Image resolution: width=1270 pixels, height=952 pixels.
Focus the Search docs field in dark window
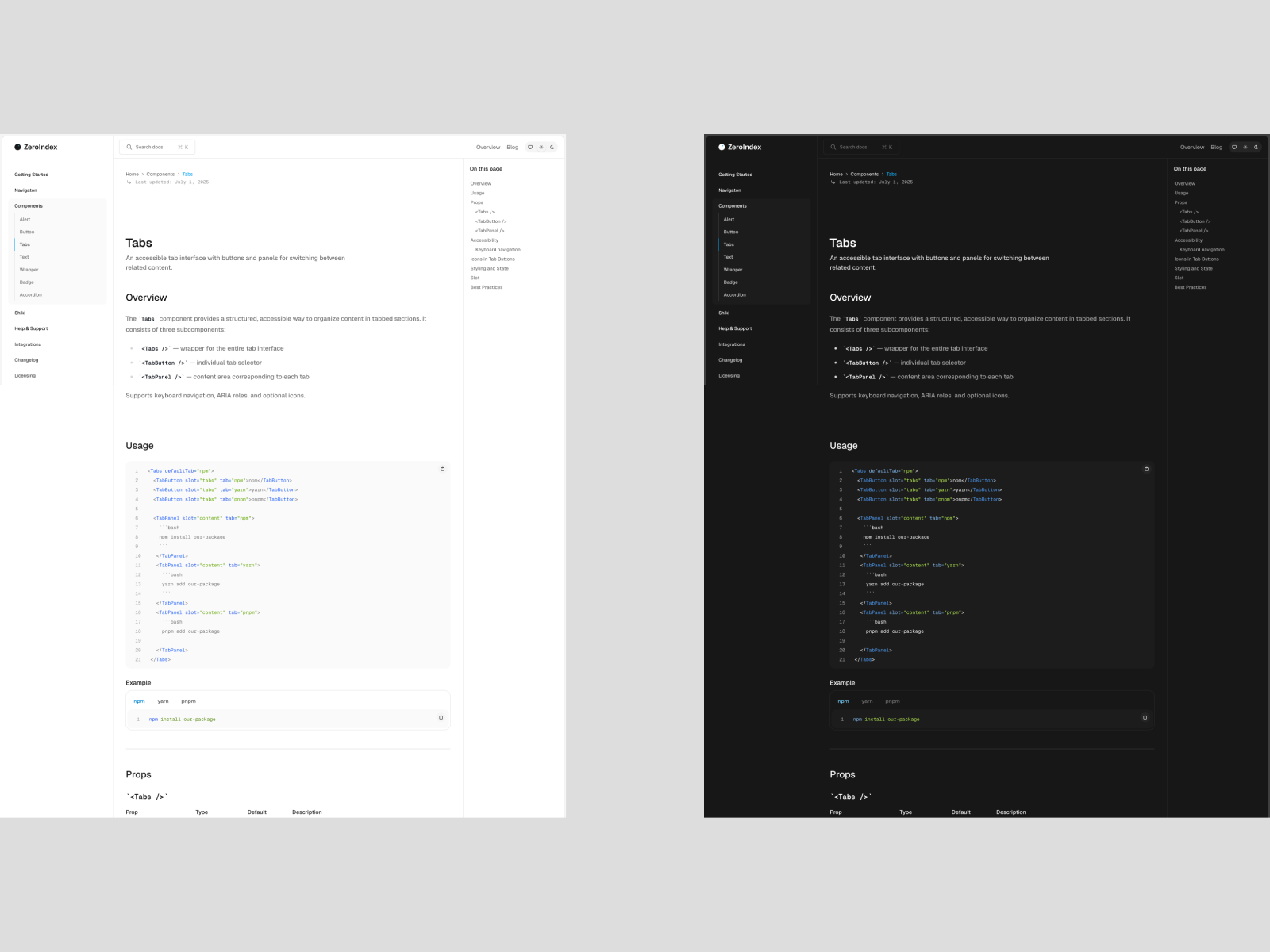[x=861, y=147]
